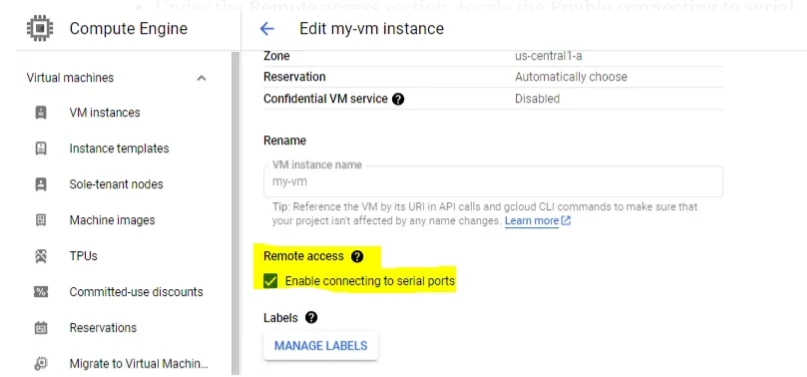The height and width of the screenshot is (377, 807).
Task: Open Migrate to Virtual Machines page
Action: pyautogui.click(x=139, y=364)
